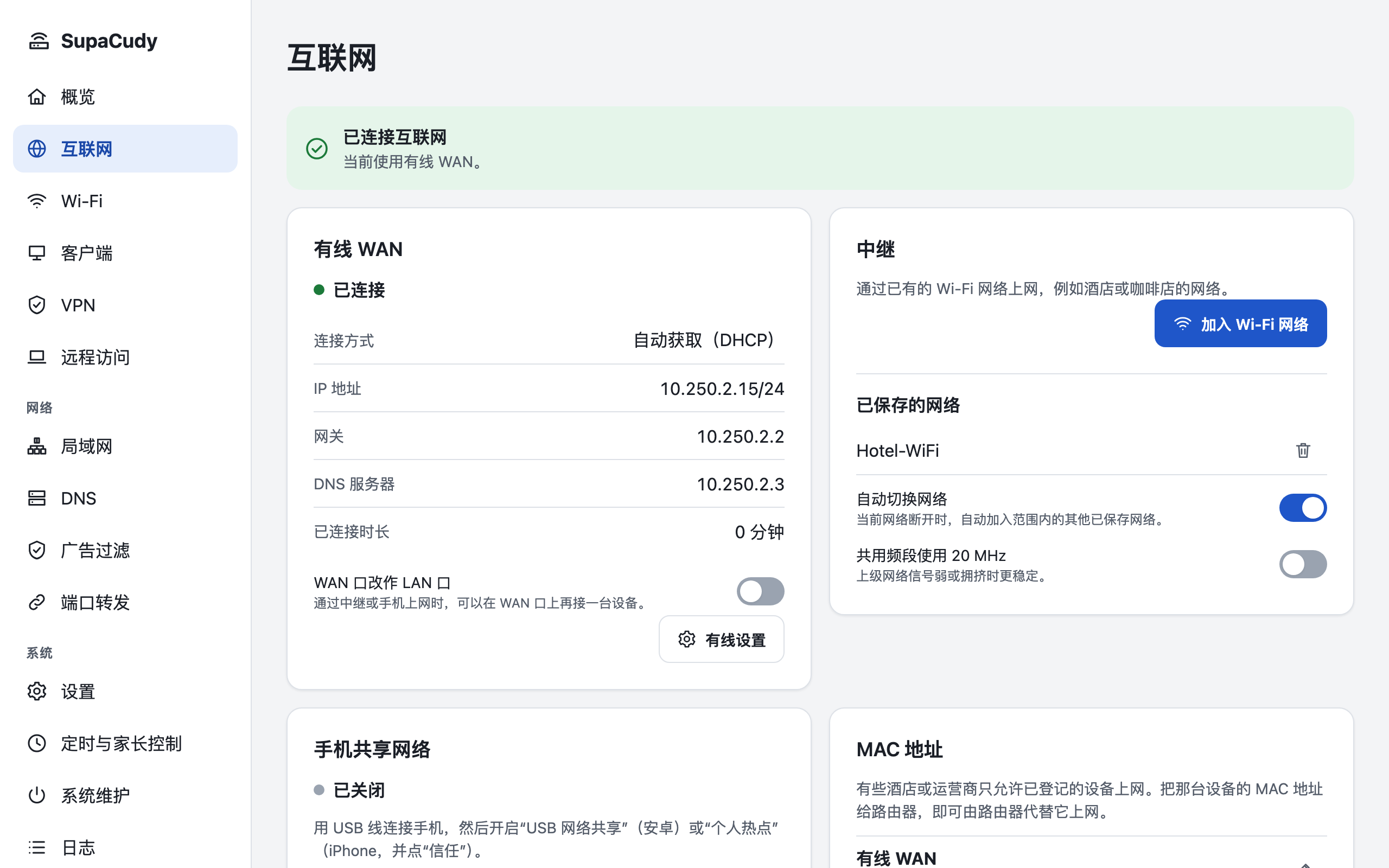1389x868 pixels.
Task: Click the 手机共享网络 card heading
Action: click(x=372, y=749)
